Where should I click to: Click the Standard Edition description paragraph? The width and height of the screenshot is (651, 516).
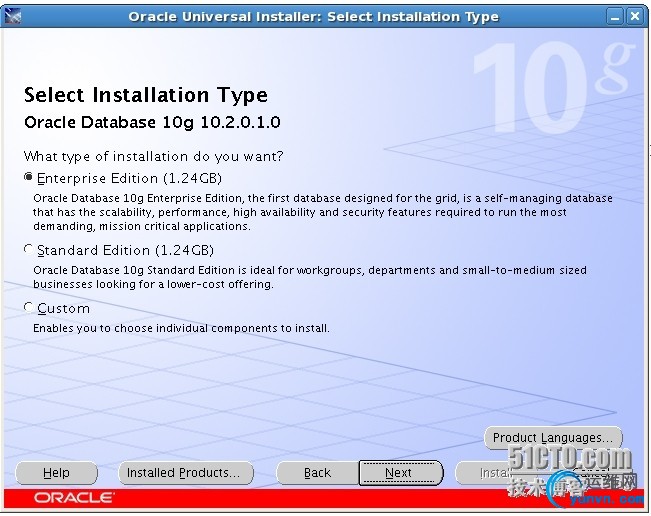point(310,277)
